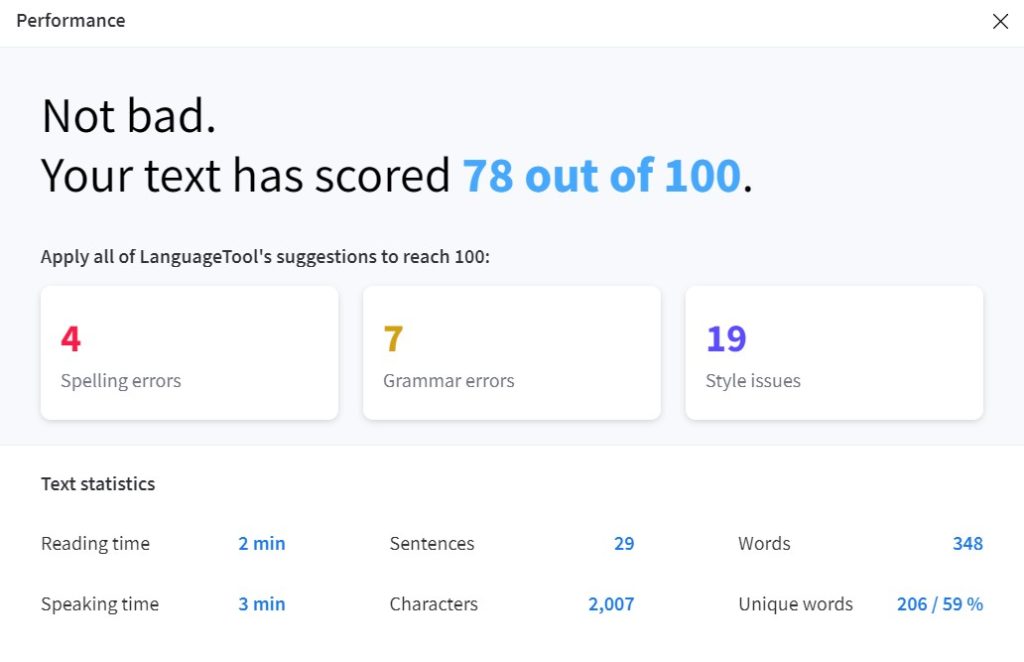Open the Grammar errors card
Viewport: 1024px width, 662px height.
(x=511, y=353)
